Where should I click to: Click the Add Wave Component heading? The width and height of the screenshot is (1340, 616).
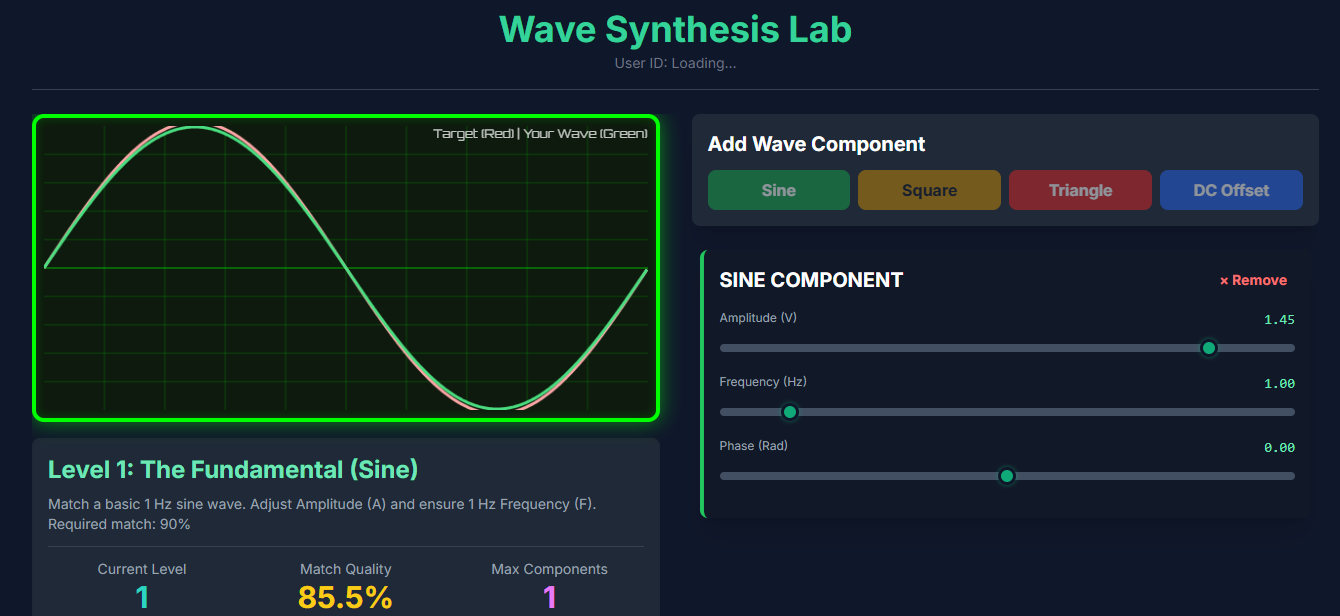817,144
